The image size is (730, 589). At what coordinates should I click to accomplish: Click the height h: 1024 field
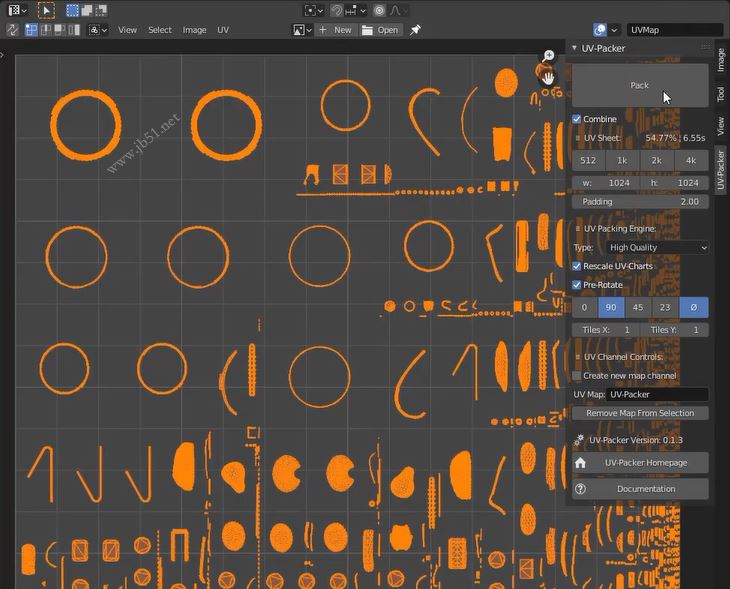click(x=675, y=183)
